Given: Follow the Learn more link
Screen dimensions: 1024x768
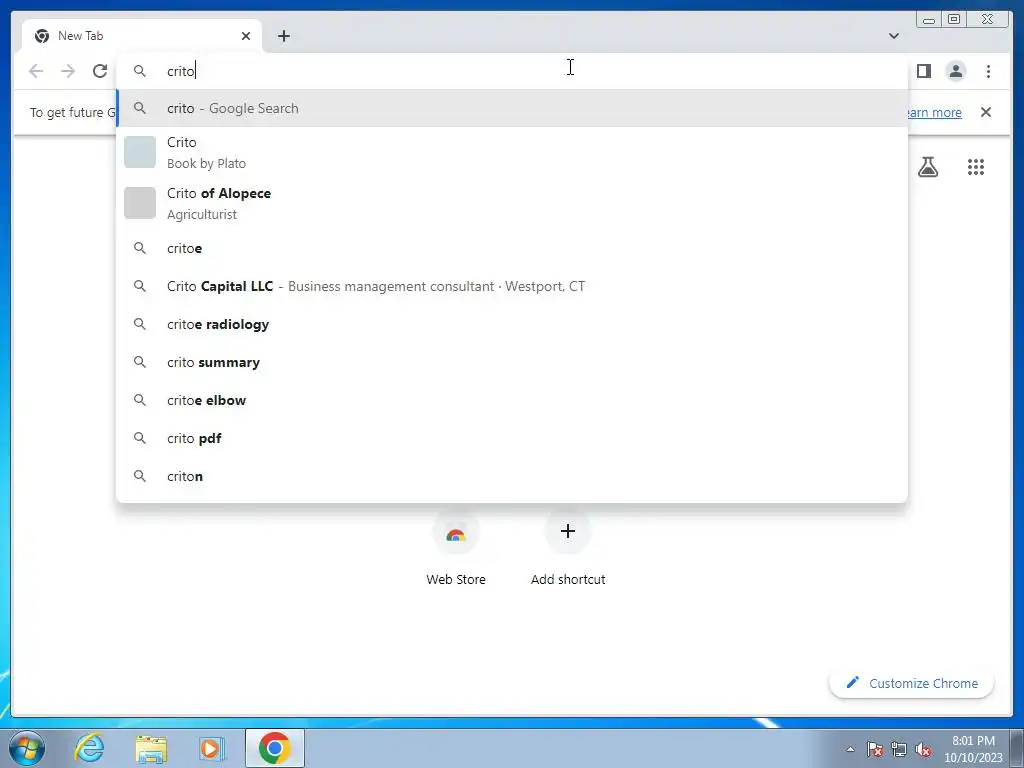Looking at the screenshot, I should pyautogui.click(x=935, y=112).
